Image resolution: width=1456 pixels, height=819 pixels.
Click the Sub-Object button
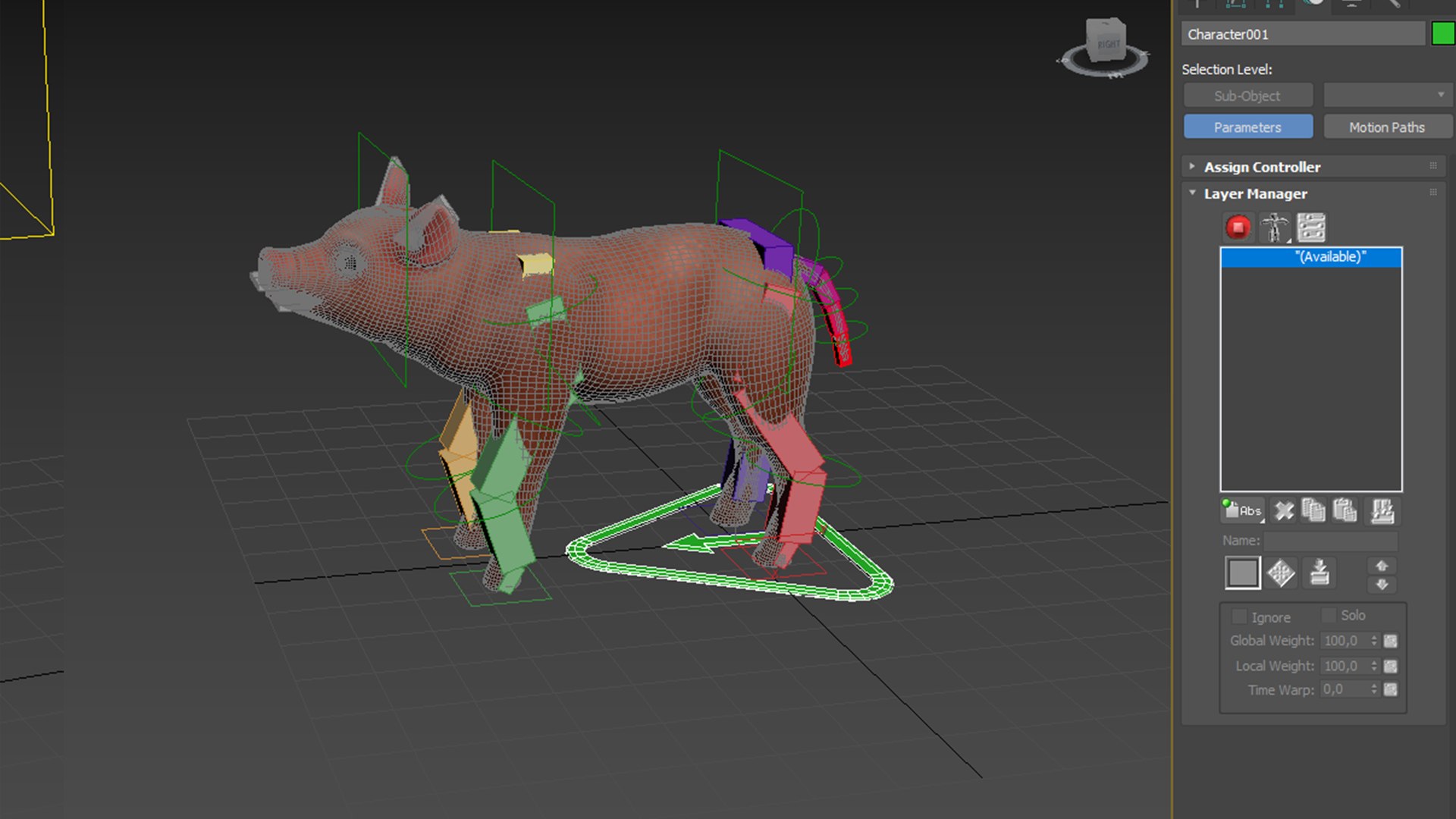tap(1248, 96)
